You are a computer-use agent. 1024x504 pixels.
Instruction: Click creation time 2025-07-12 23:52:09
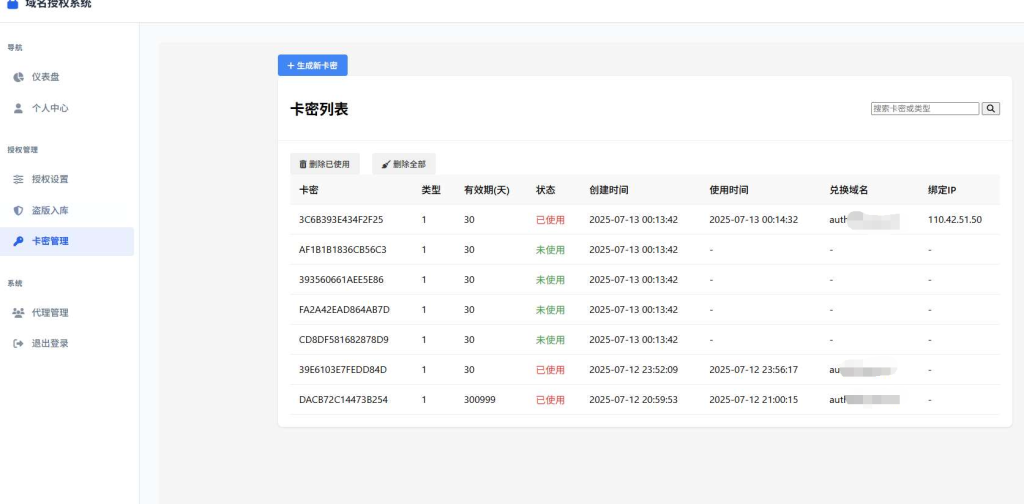point(633,370)
